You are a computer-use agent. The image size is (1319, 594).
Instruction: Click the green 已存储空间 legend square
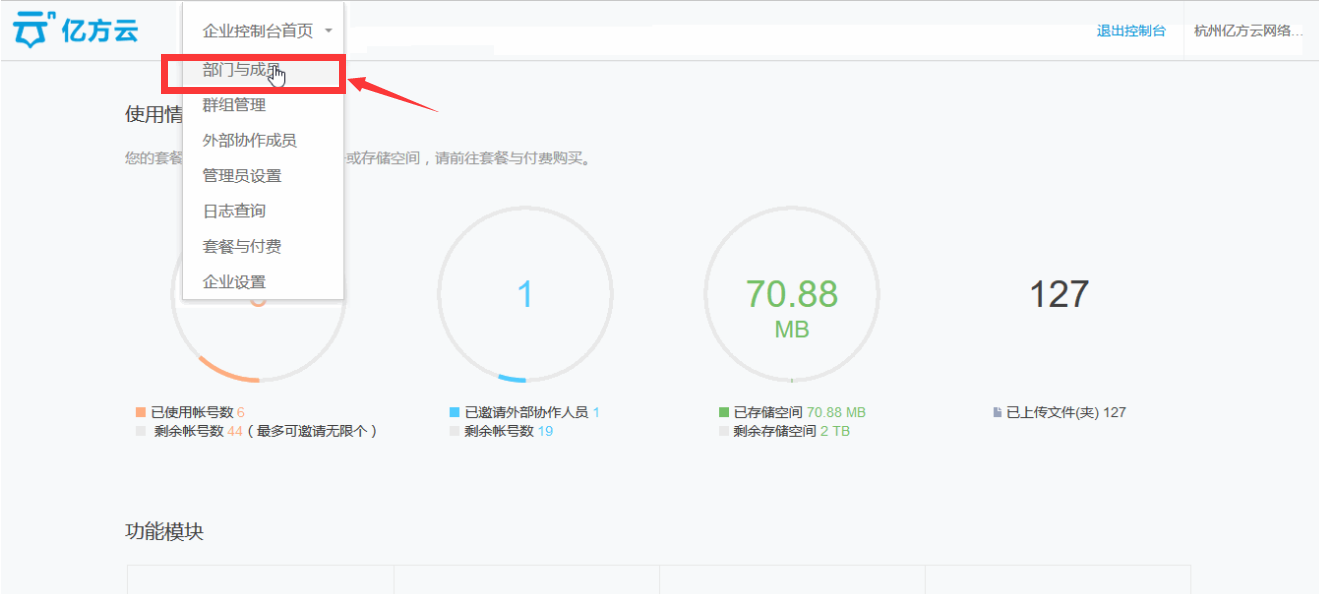click(724, 412)
